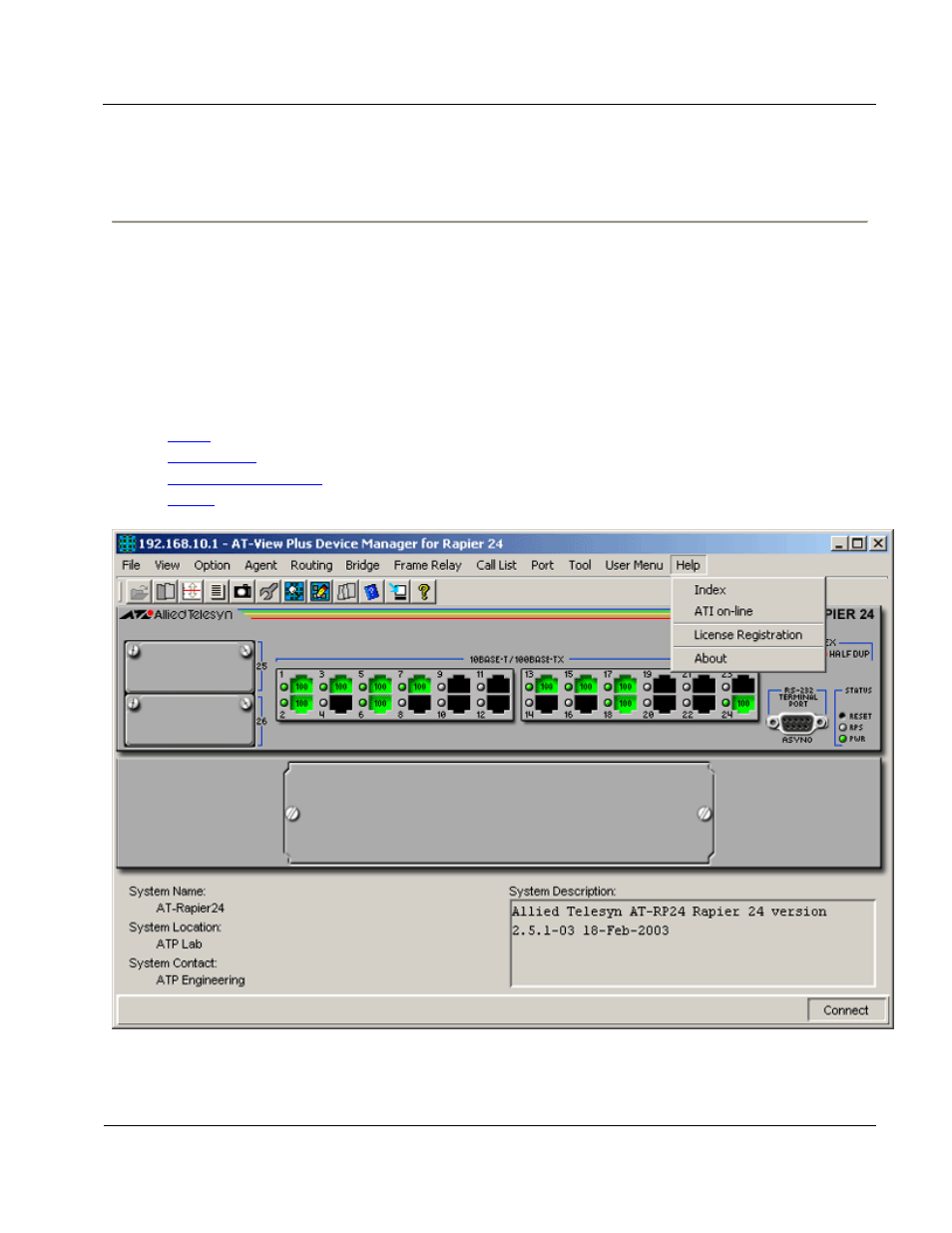Image resolution: width=952 pixels, height=1233 pixels.
Task: Select port 17 on the switch
Action: click(626, 686)
